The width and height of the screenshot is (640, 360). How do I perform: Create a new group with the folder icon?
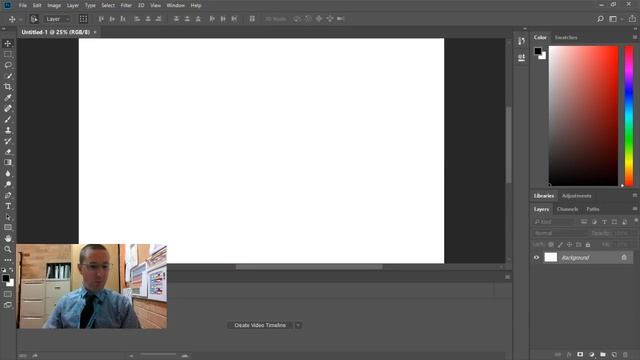click(603, 355)
